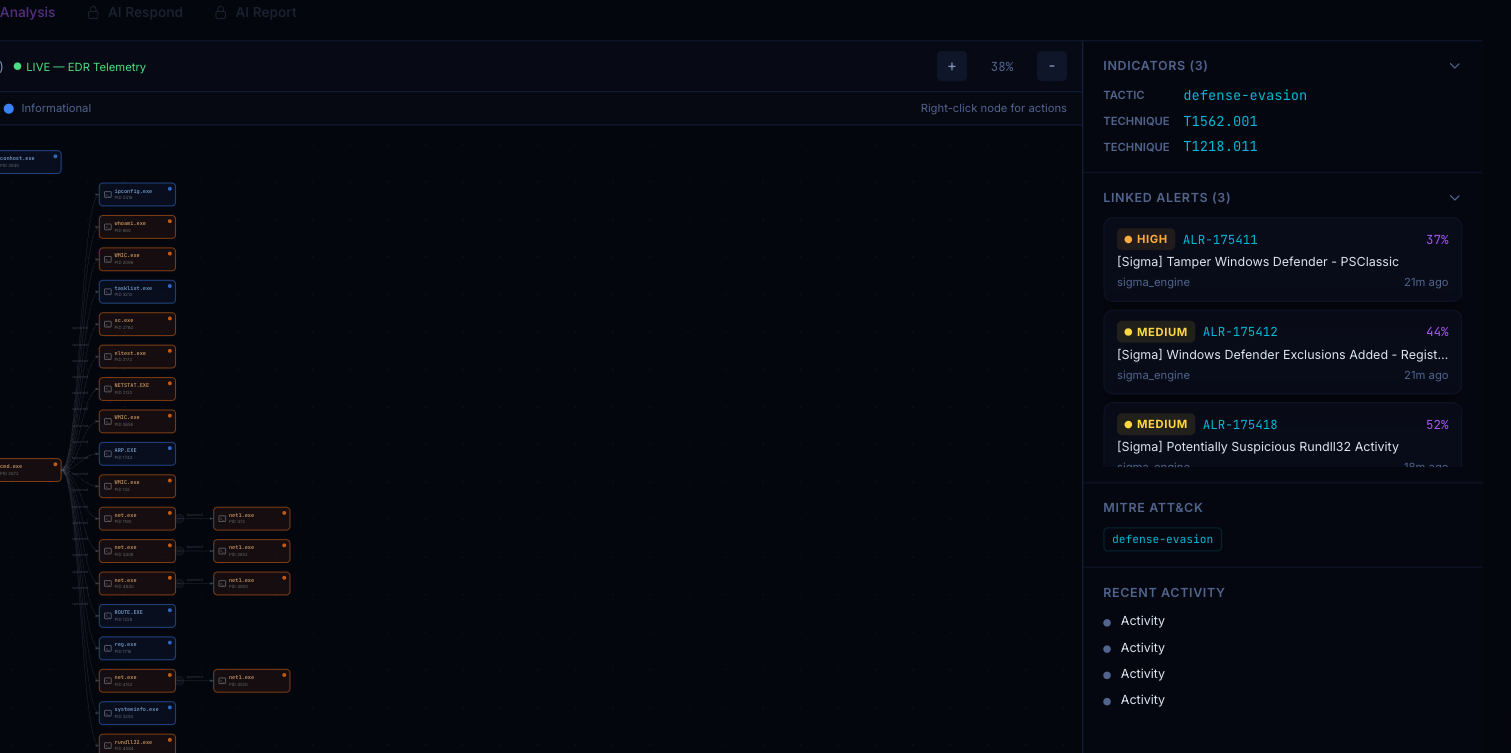Zoom out with the minus button
Viewport: 1511px width, 753px height.
[1052, 66]
